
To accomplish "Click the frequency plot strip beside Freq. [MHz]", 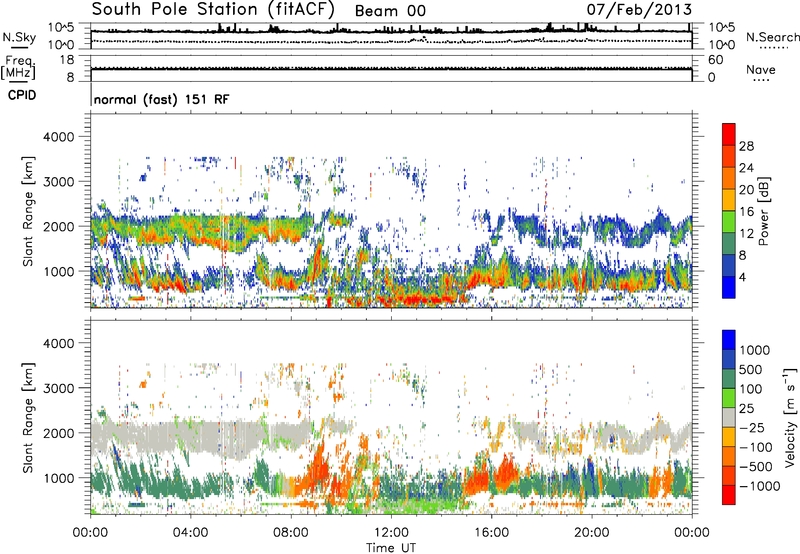I will 391,68.
